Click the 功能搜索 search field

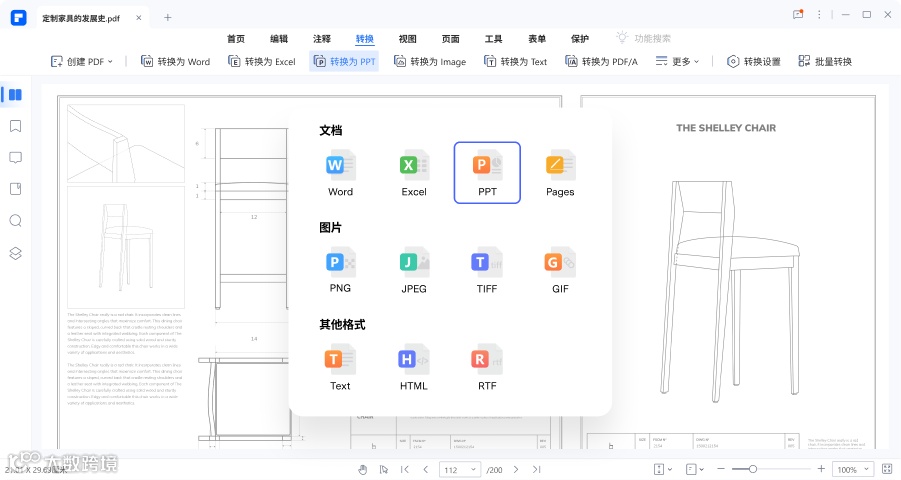click(x=644, y=39)
